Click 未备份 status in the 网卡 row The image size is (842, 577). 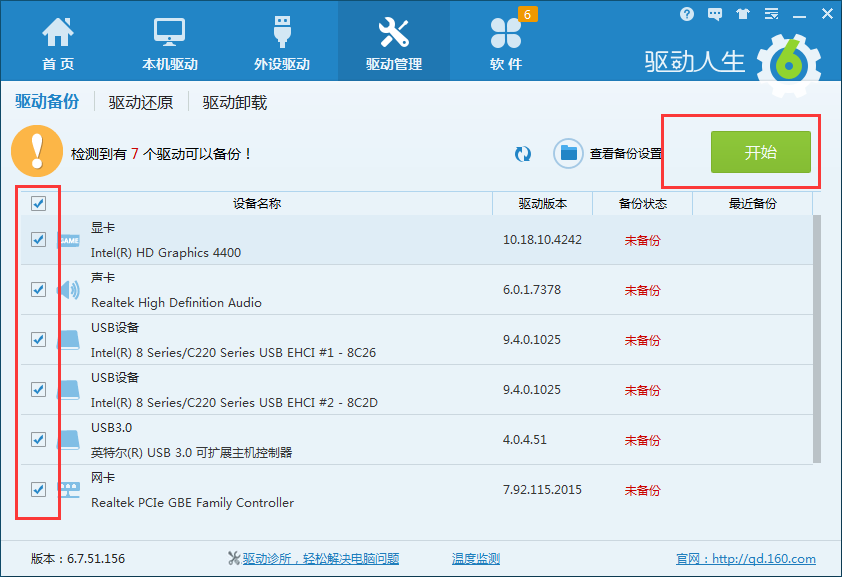[642, 490]
